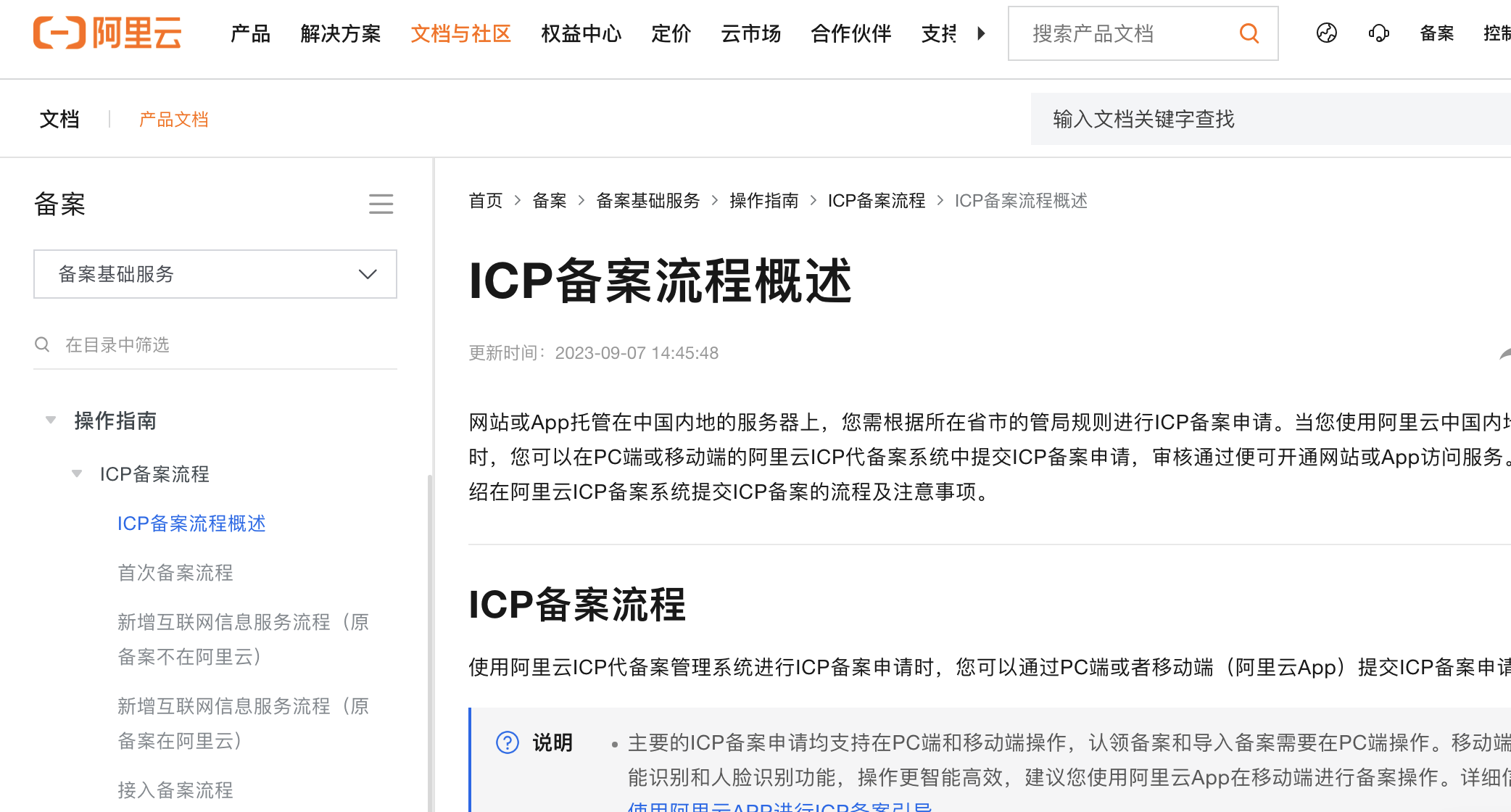1511x812 pixels.
Task: Select the 产品文档 tab
Action: (x=173, y=119)
